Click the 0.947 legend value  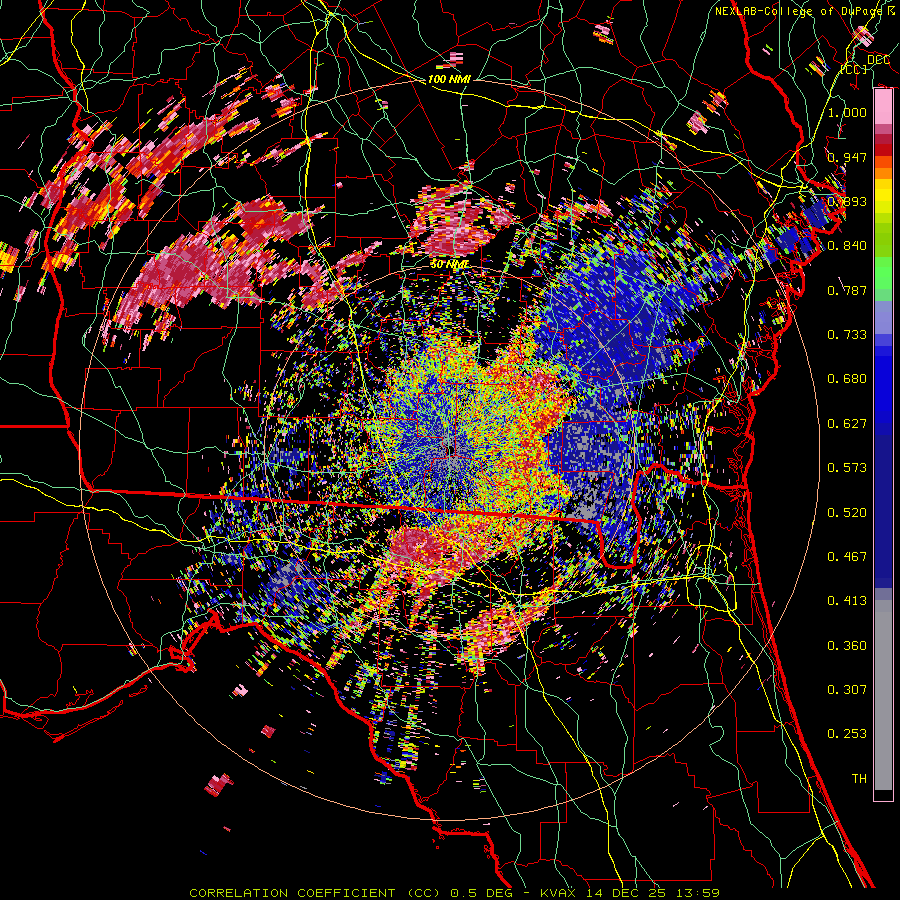[847, 157]
